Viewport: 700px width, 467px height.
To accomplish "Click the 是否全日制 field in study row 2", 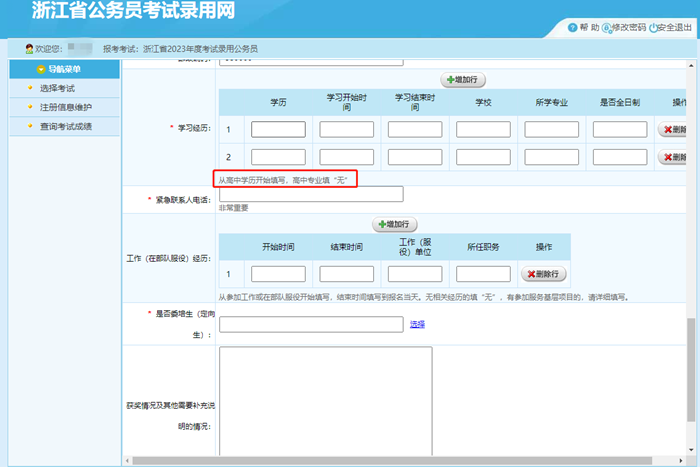I will 619,157.
